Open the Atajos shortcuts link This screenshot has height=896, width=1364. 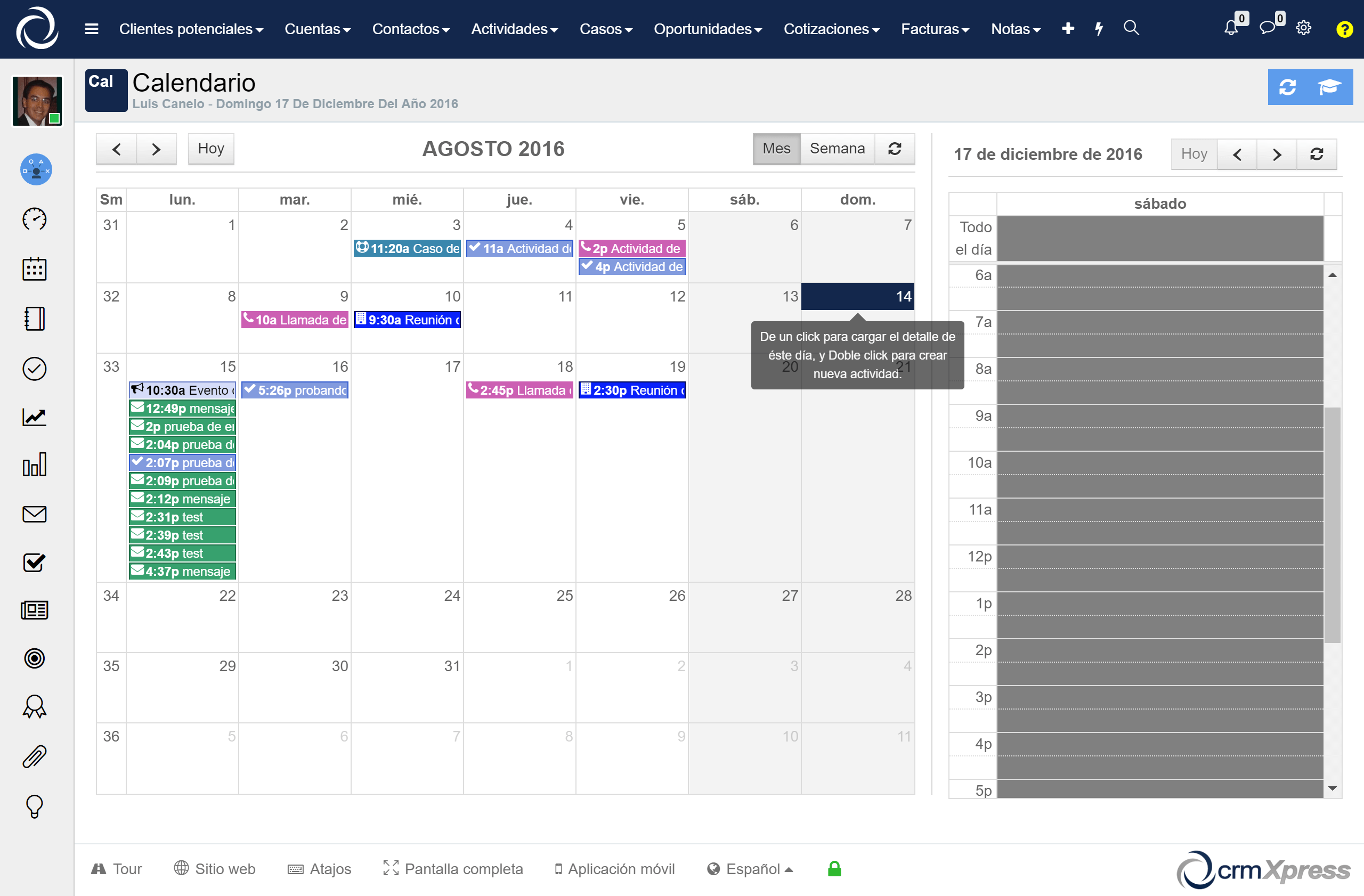(319, 869)
